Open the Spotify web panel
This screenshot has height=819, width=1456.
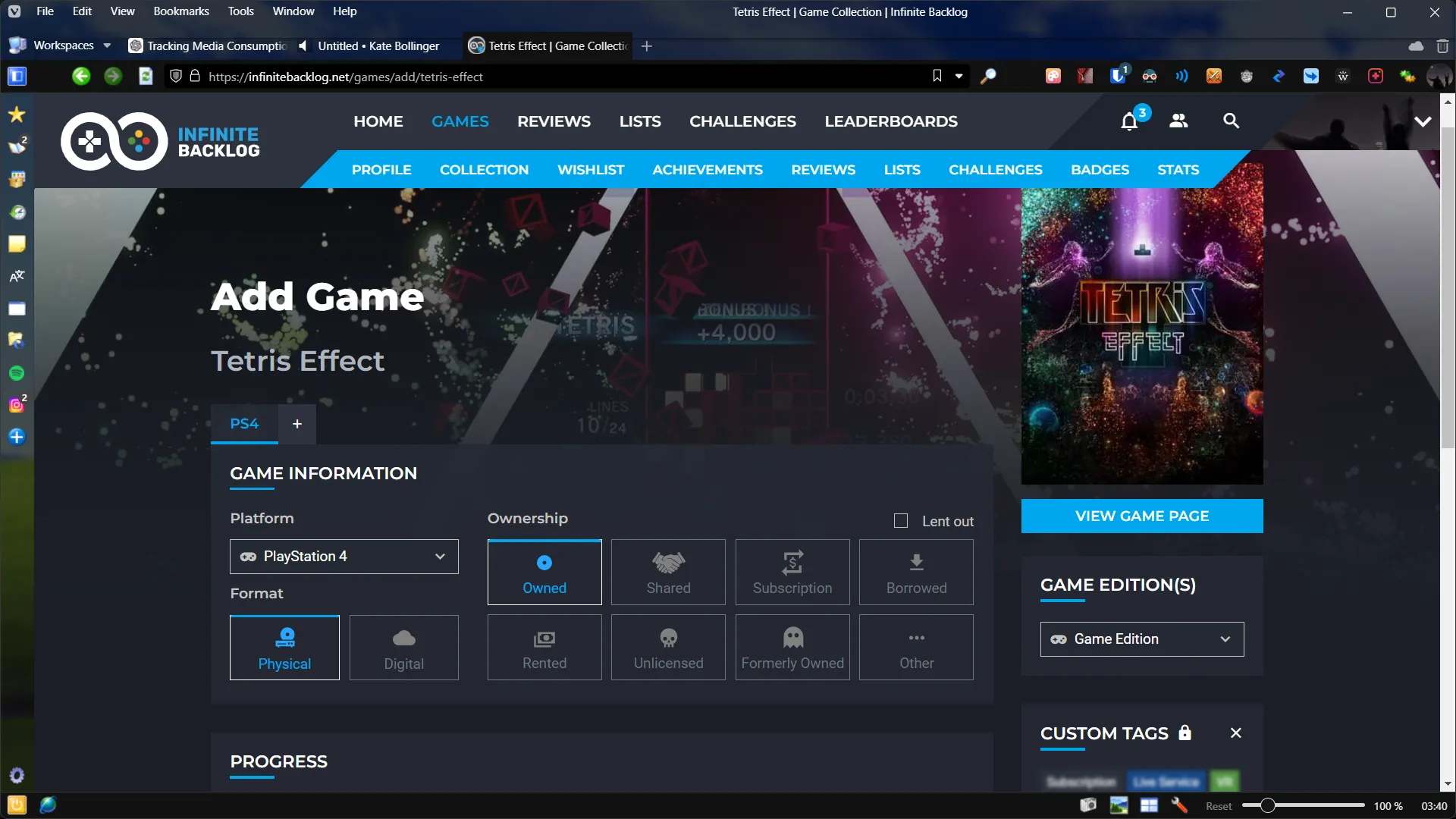(x=17, y=373)
